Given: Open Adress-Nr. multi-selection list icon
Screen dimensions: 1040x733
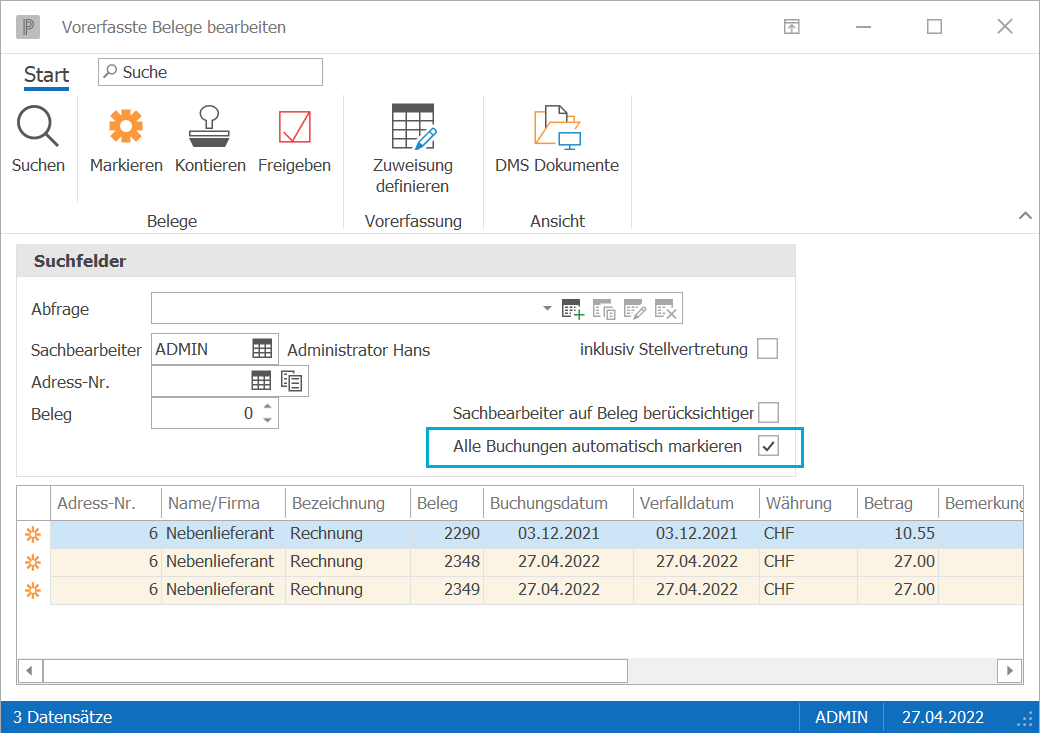Looking at the screenshot, I should (291, 381).
